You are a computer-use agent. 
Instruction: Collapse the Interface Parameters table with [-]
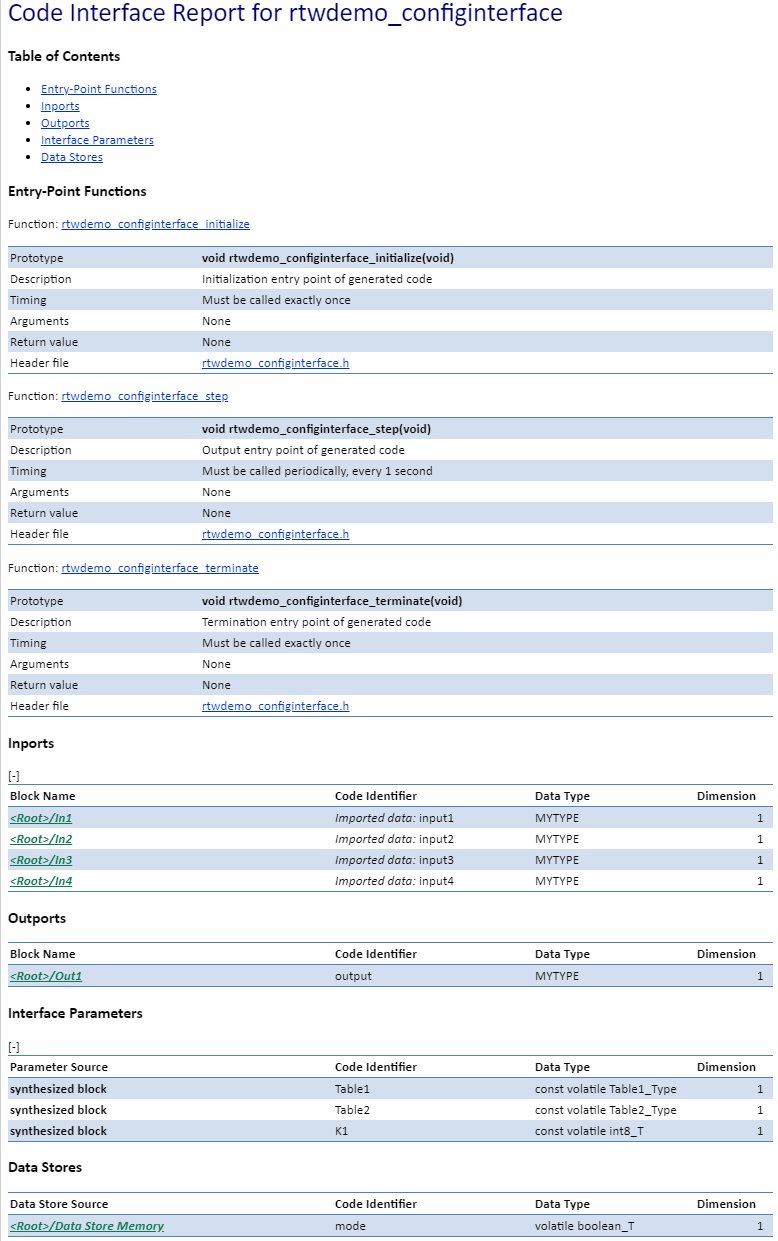[14, 1047]
